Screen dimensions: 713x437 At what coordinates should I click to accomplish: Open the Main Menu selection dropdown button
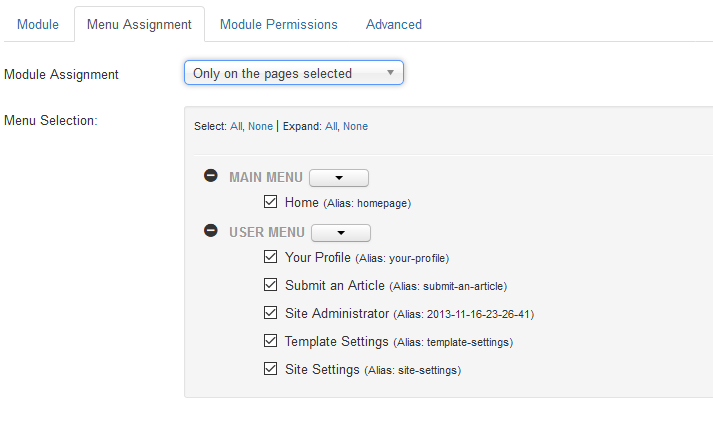click(x=339, y=178)
